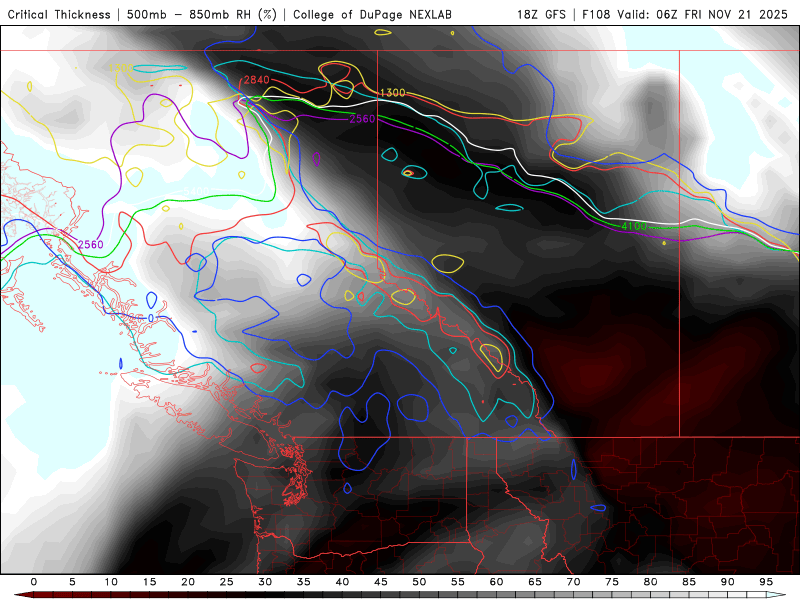Click the colorbar tick label "80"

[651, 582]
